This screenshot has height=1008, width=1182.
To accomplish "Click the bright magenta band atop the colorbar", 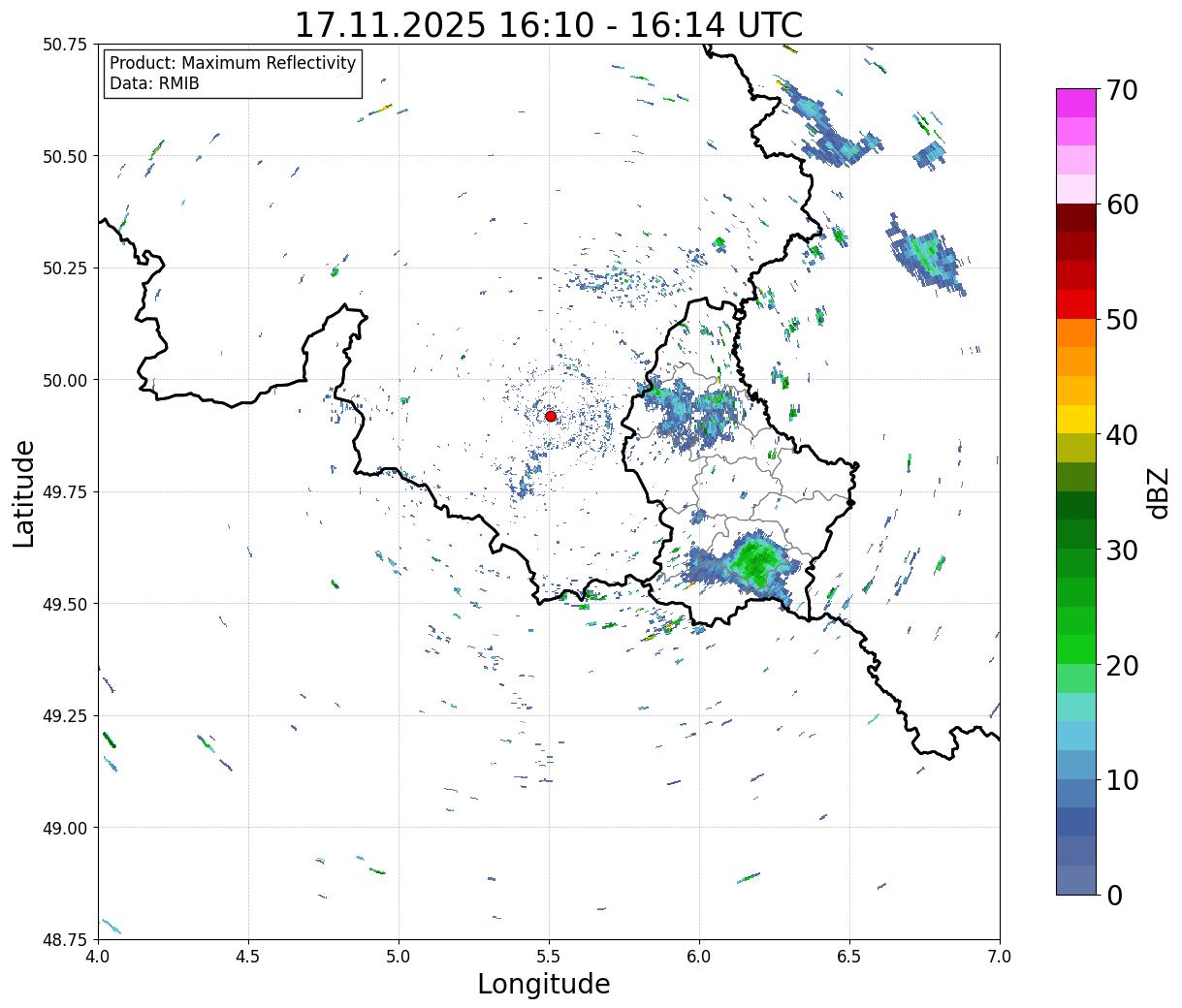I will click(x=1076, y=103).
